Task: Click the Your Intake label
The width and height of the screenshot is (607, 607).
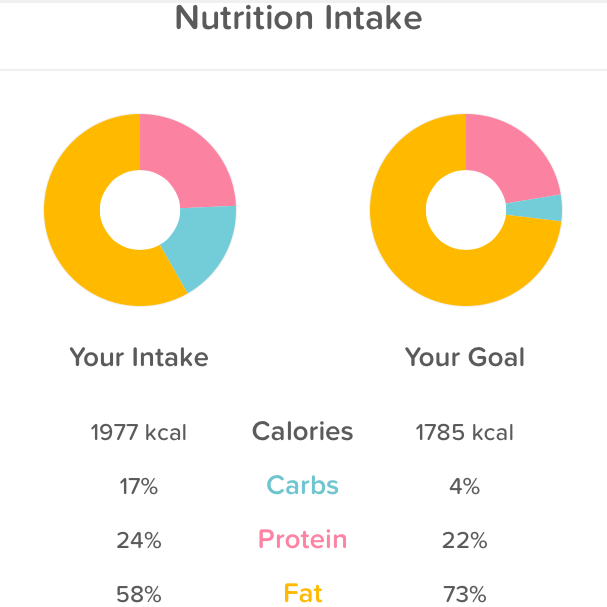Action: [139, 357]
